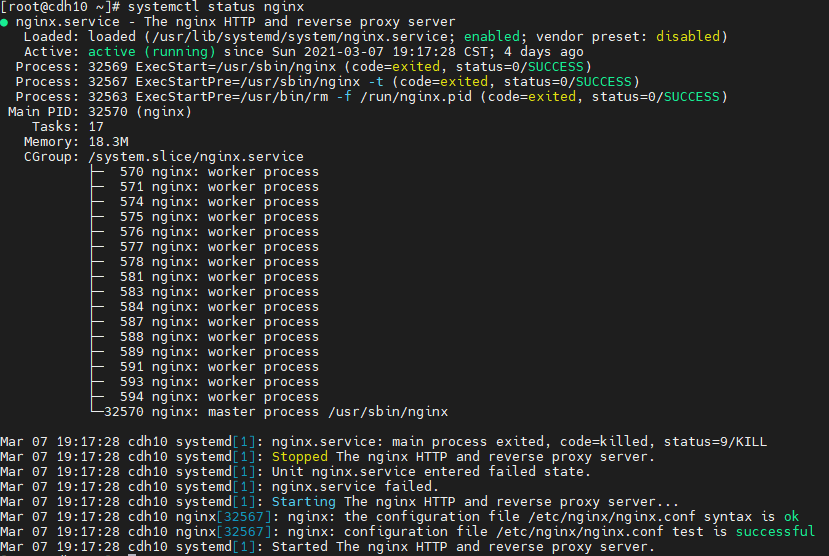The image size is (829, 556).
Task: Click worker process row 588
Action: (x=205, y=337)
